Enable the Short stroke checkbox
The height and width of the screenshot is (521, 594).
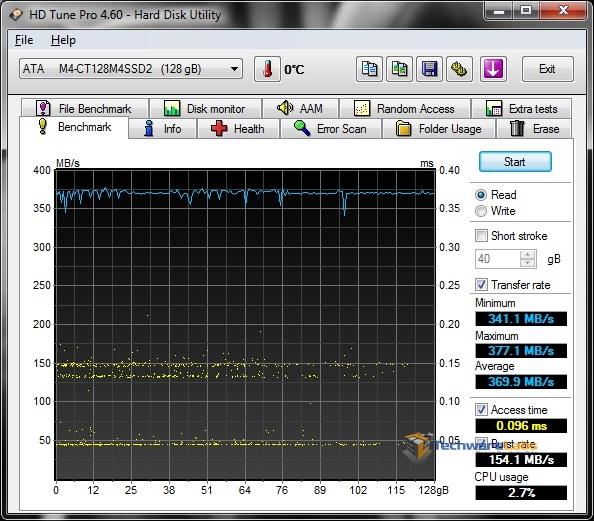(481, 235)
